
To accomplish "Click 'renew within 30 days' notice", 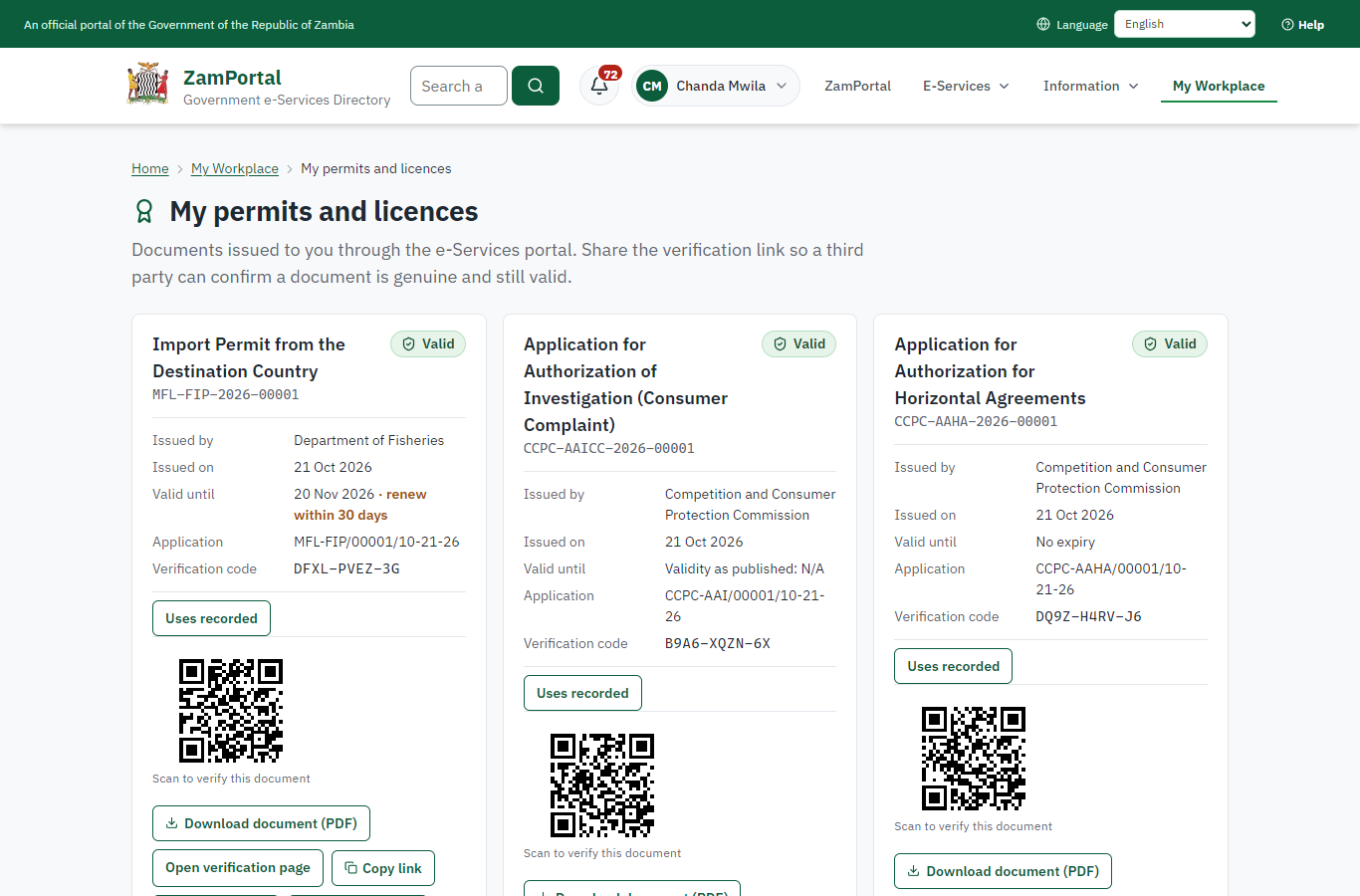I will [x=360, y=505].
